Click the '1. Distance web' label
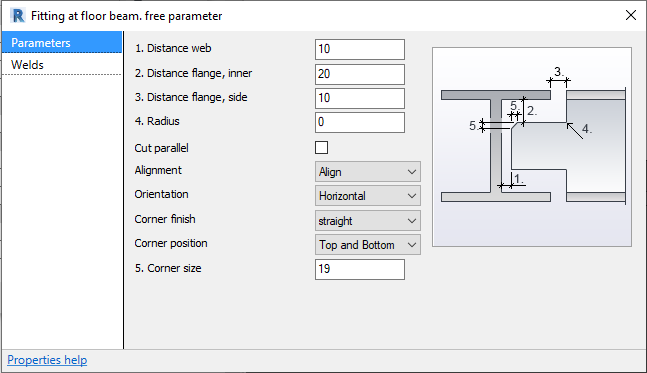647x373 pixels. pyautogui.click(x=173, y=48)
